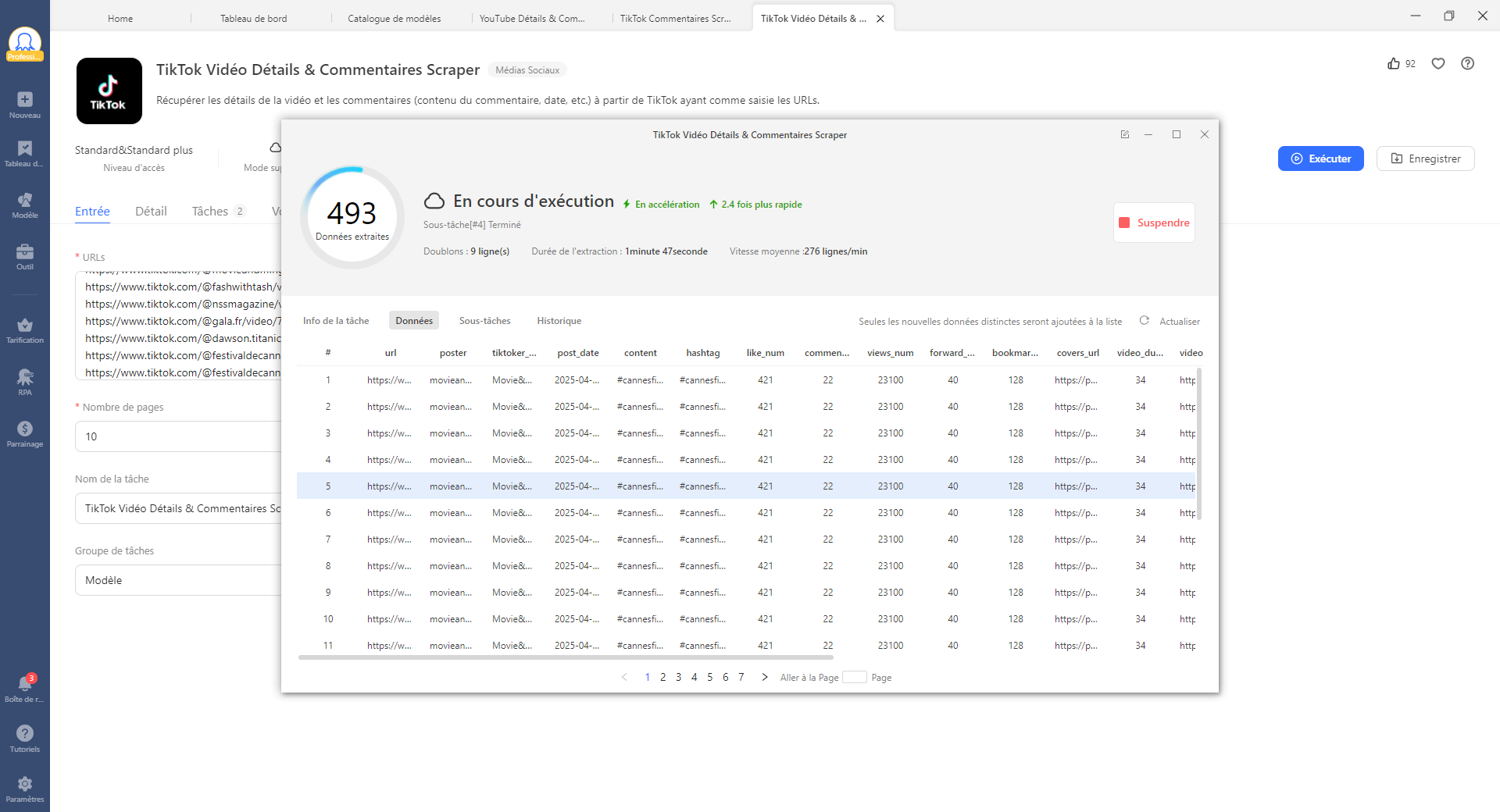This screenshot has height=812, width=1500.
Task: Select the Détail tab
Action: (x=151, y=212)
